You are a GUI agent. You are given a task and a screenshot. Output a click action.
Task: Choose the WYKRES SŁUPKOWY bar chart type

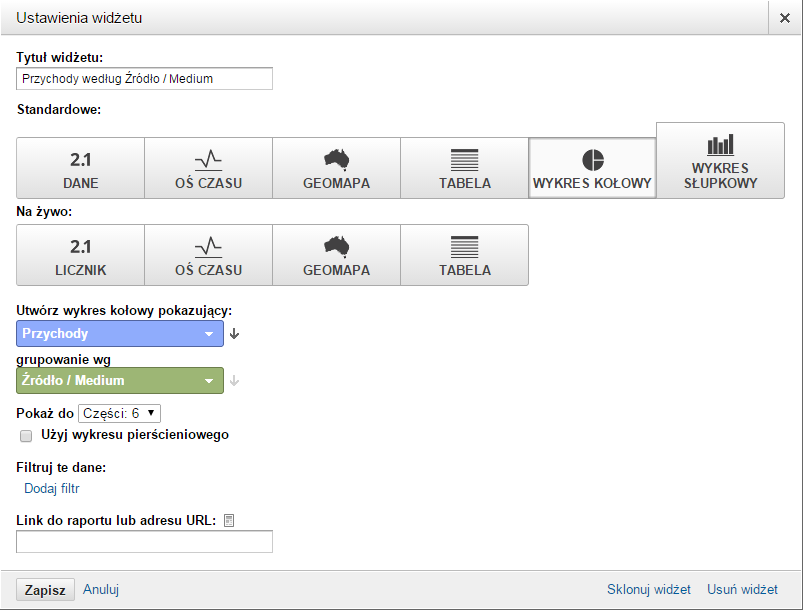tap(721, 160)
